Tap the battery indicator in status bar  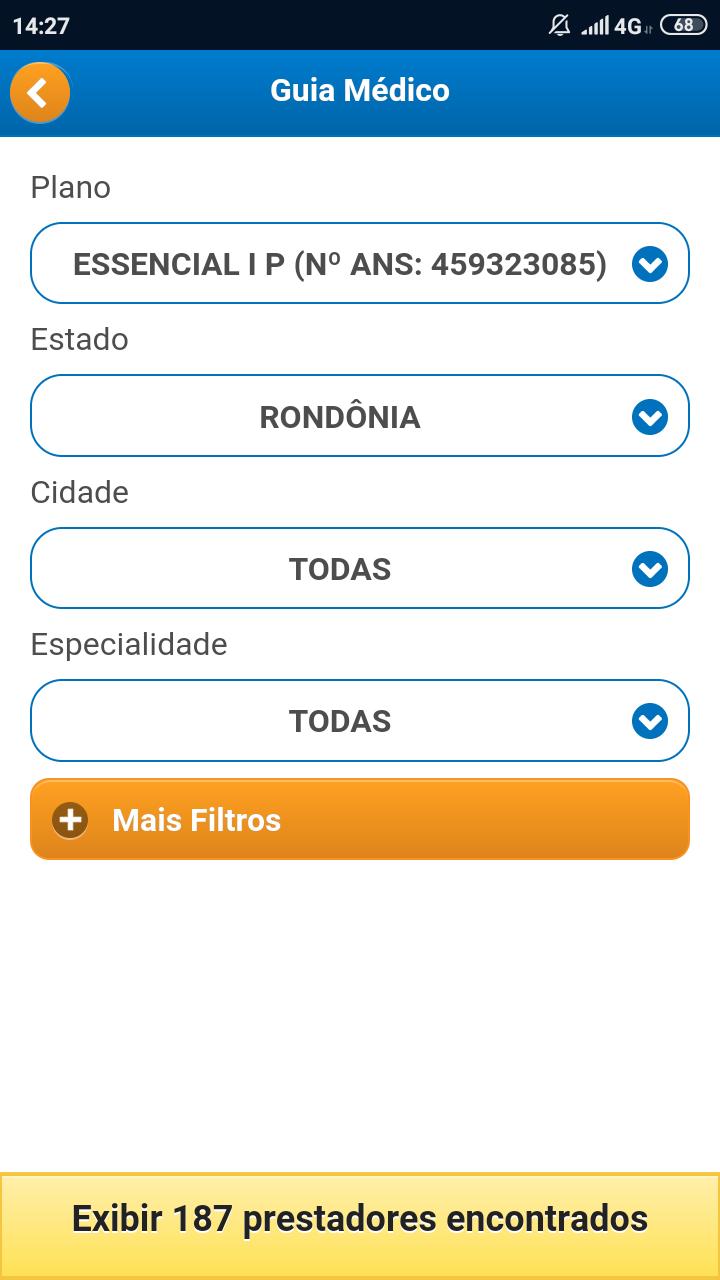(684, 25)
